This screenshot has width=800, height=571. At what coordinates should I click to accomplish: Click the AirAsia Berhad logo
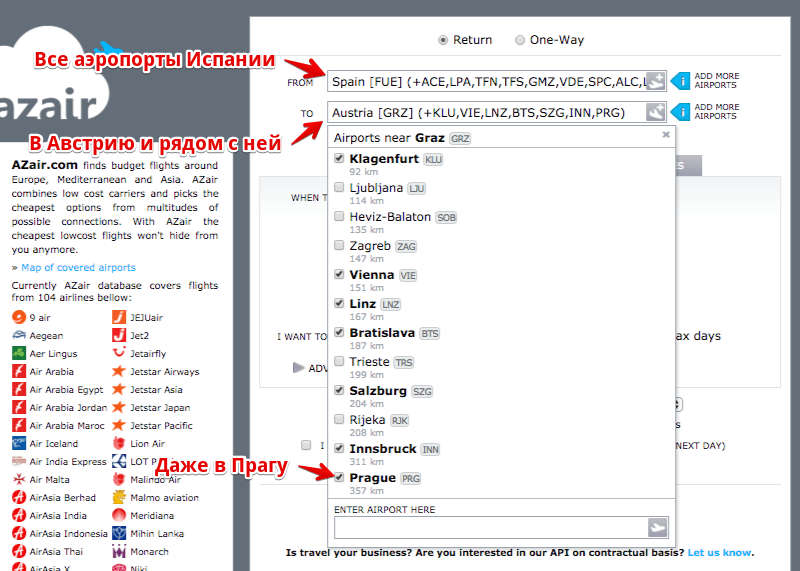click(x=19, y=497)
